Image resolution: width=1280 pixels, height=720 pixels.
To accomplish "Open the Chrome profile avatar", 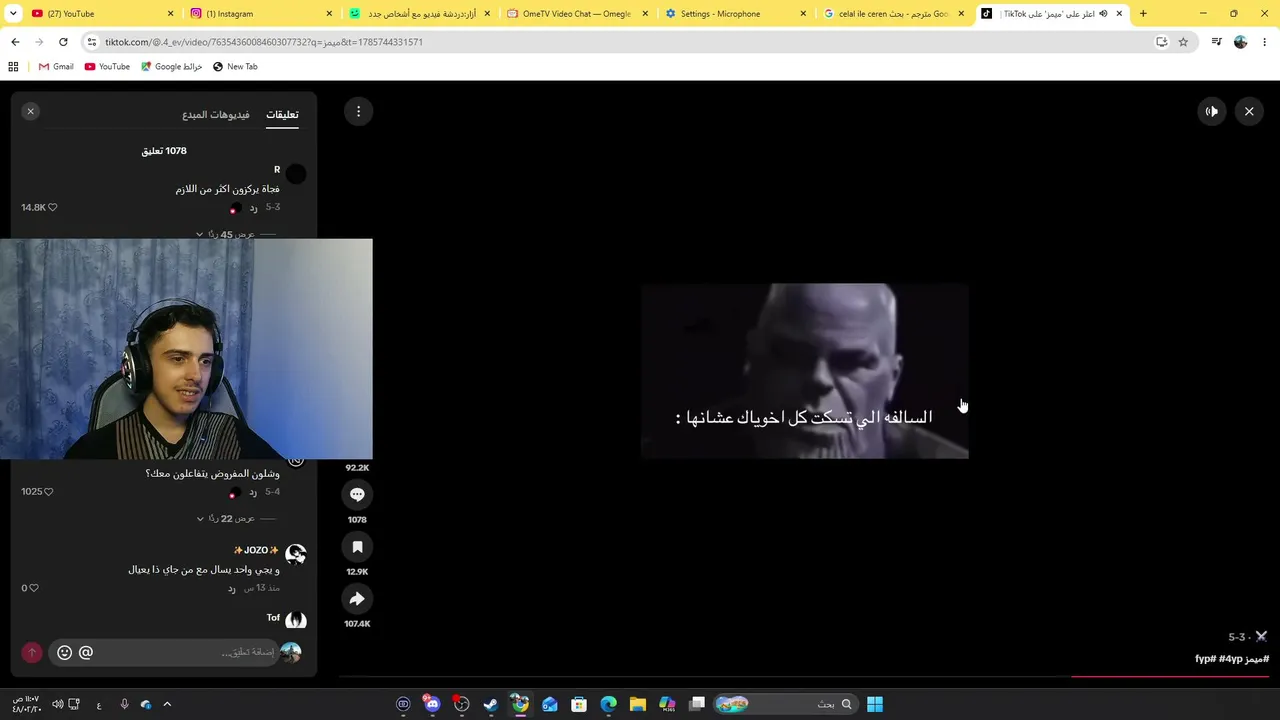I will pos(1241,42).
